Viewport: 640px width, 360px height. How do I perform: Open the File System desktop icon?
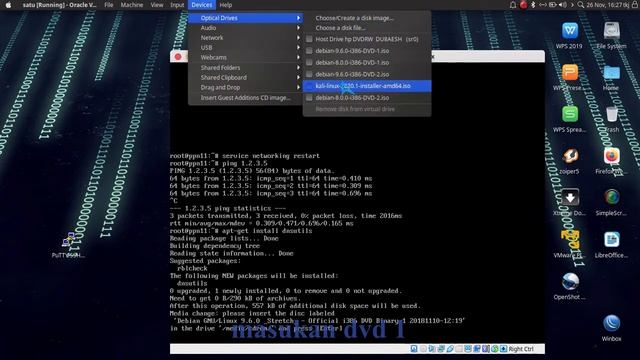611,31
